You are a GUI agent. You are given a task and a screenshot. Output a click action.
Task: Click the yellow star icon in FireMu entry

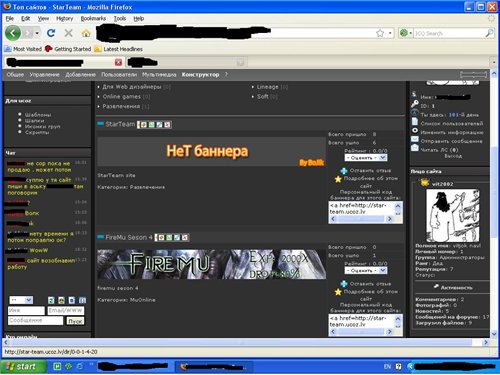[338, 292]
